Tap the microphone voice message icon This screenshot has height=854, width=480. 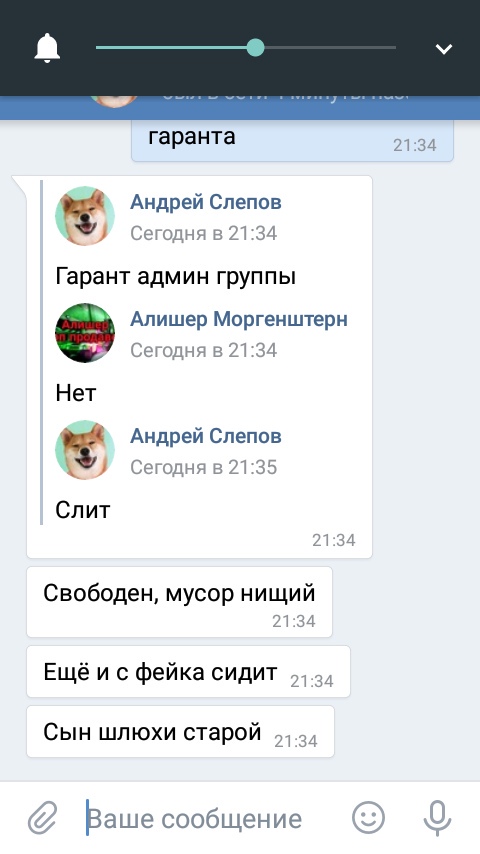tap(438, 818)
